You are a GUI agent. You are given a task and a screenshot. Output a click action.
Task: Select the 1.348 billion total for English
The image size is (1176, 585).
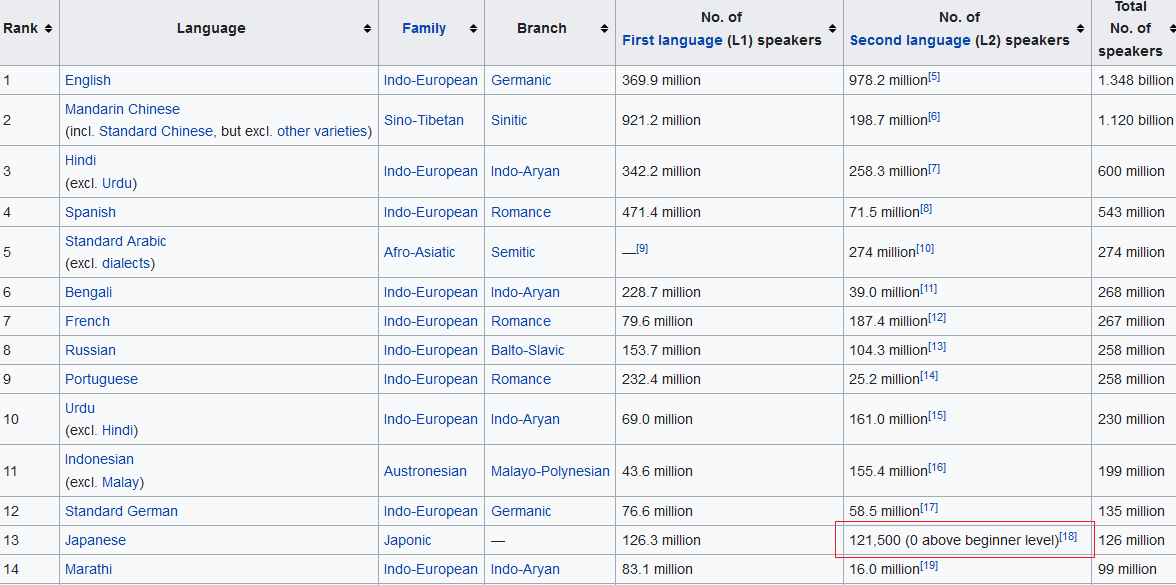coord(1136,80)
